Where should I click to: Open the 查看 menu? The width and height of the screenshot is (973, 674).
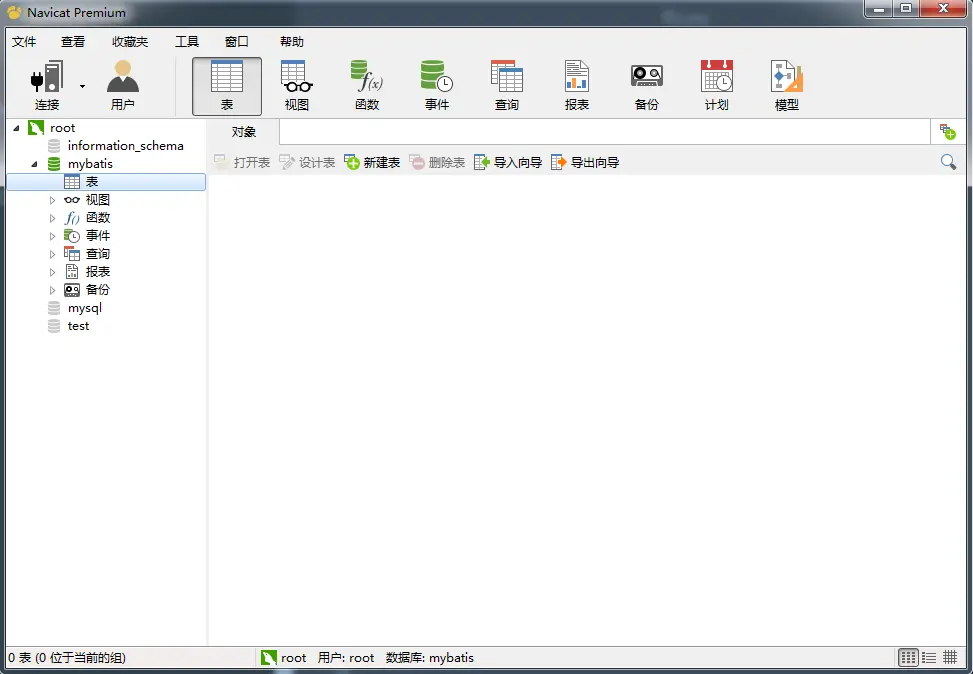click(73, 42)
